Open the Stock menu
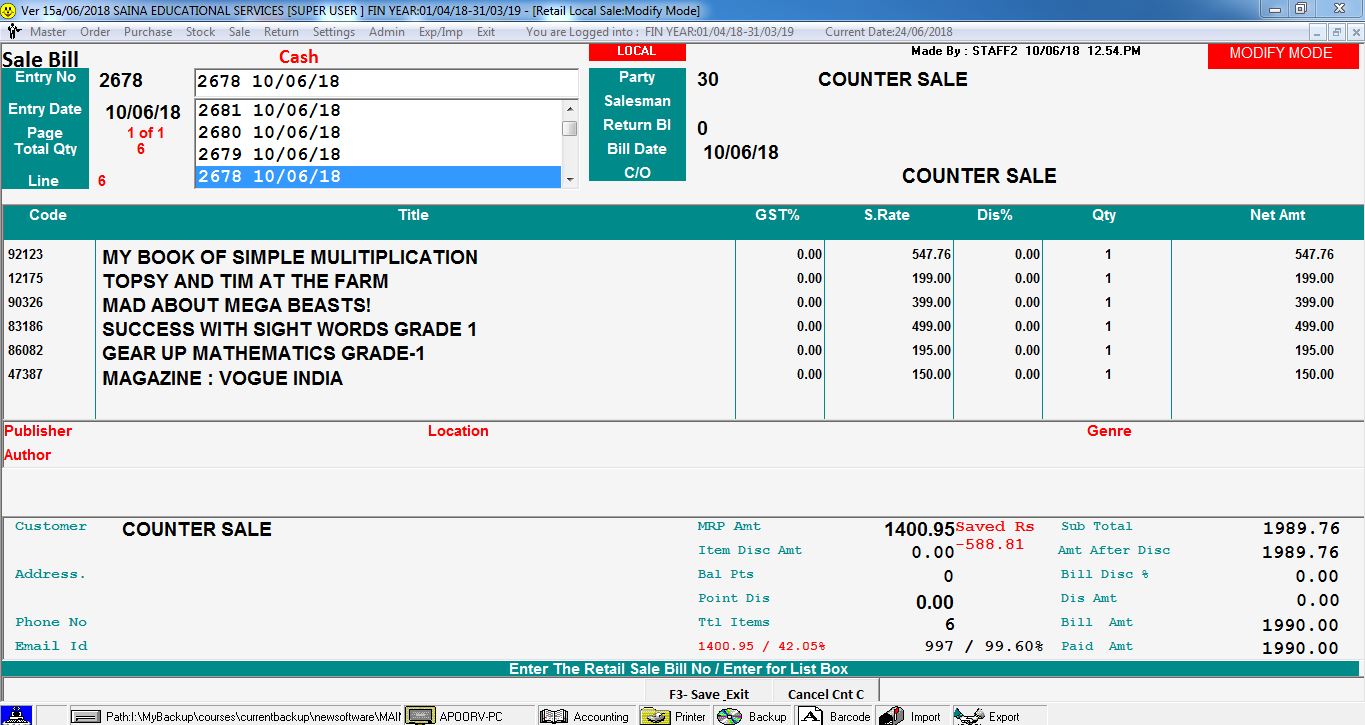The width and height of the screenshot is (1365, 725). coord(200,32)
